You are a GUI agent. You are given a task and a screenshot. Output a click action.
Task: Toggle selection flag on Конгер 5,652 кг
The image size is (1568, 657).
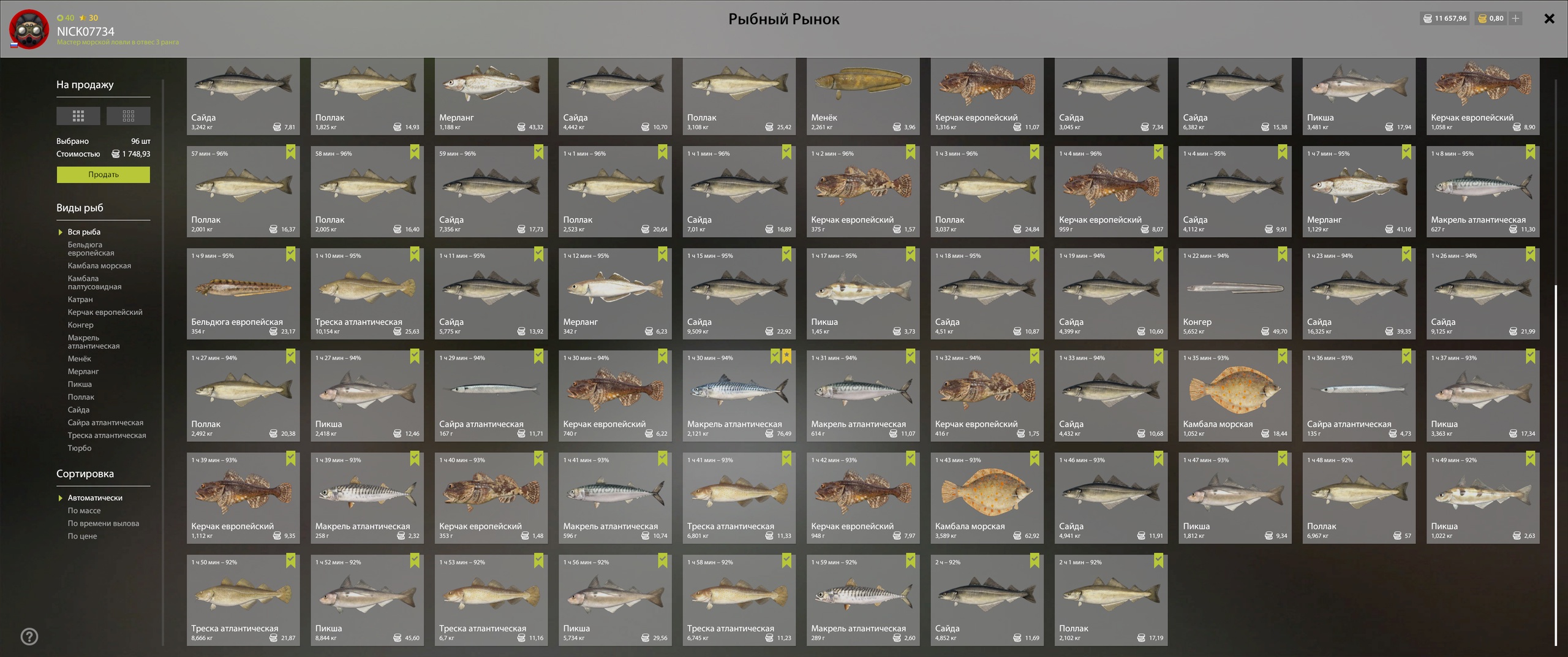click(x=1283, y=254)
